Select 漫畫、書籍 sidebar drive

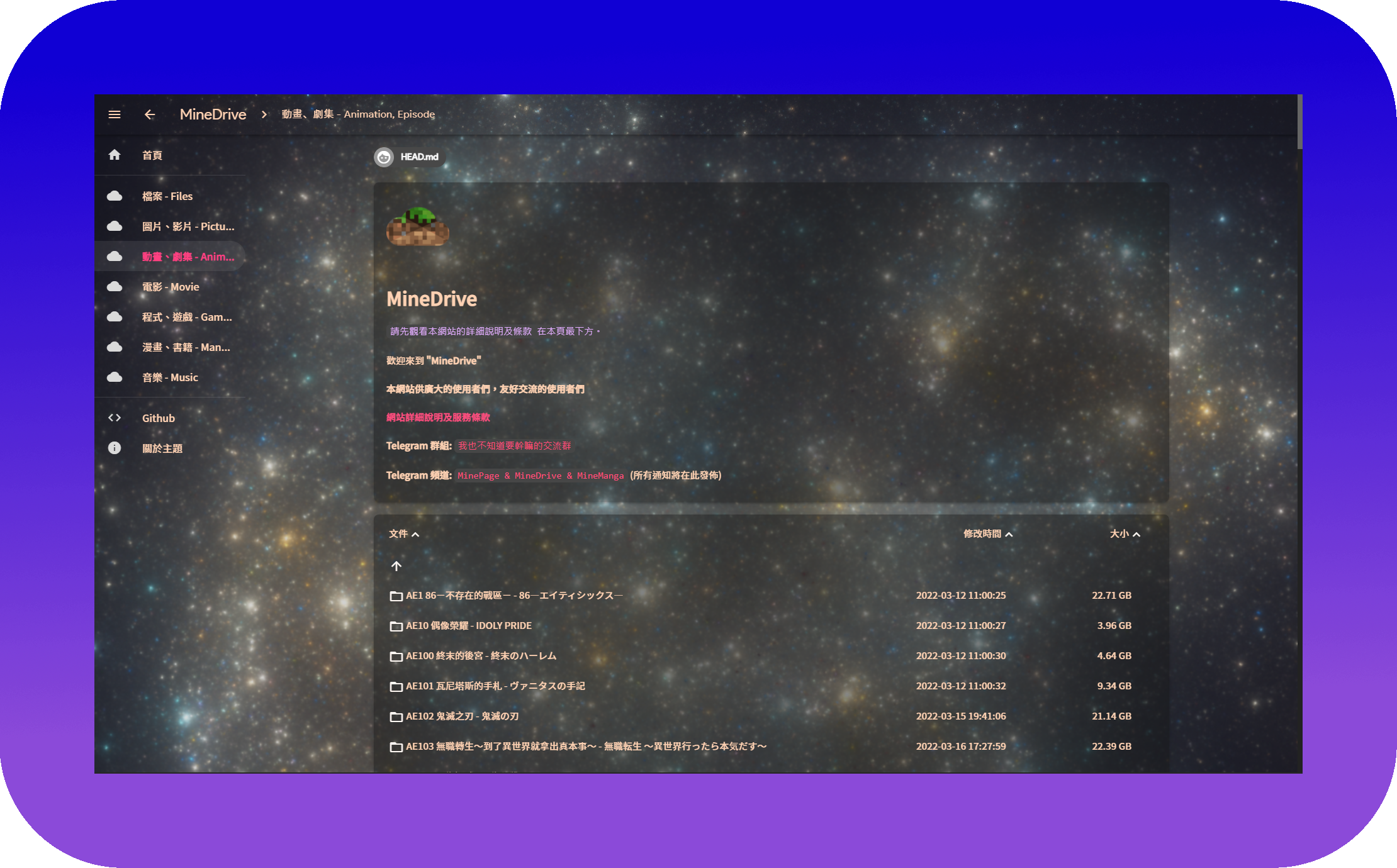[186, 347]
